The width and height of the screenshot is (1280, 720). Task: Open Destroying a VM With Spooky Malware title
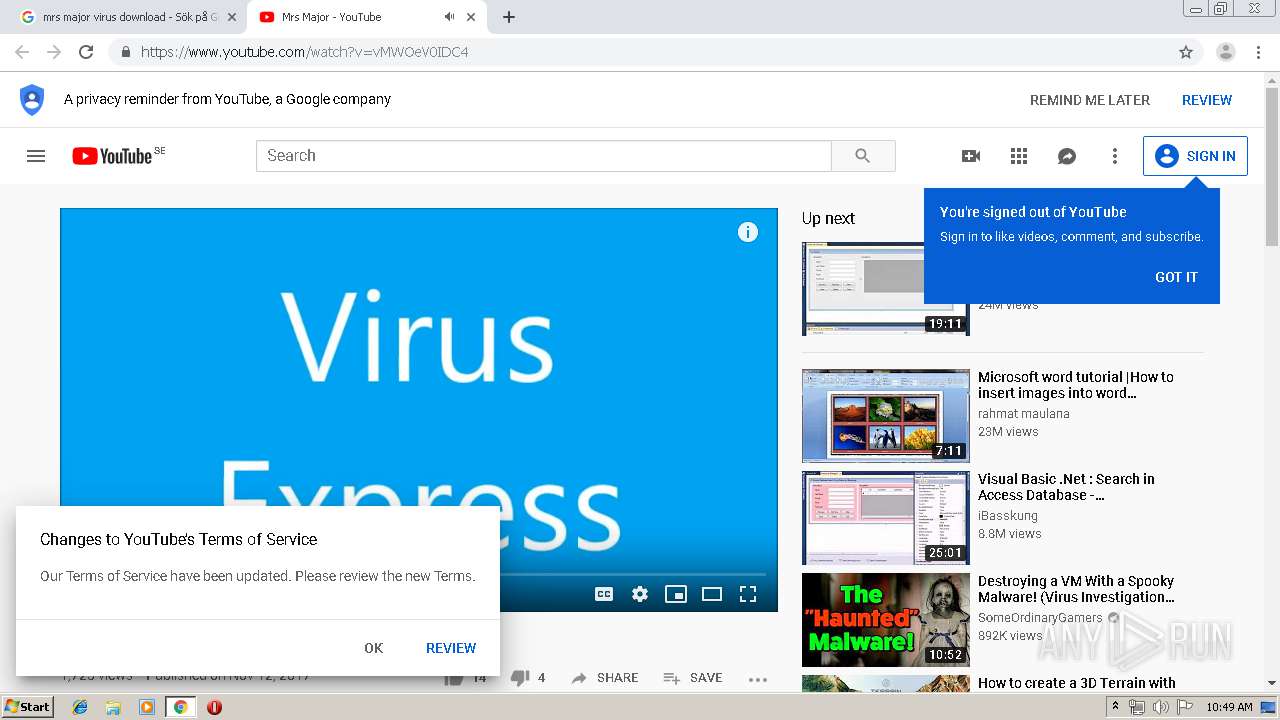pyautogui.click(x=1077, y=589)
